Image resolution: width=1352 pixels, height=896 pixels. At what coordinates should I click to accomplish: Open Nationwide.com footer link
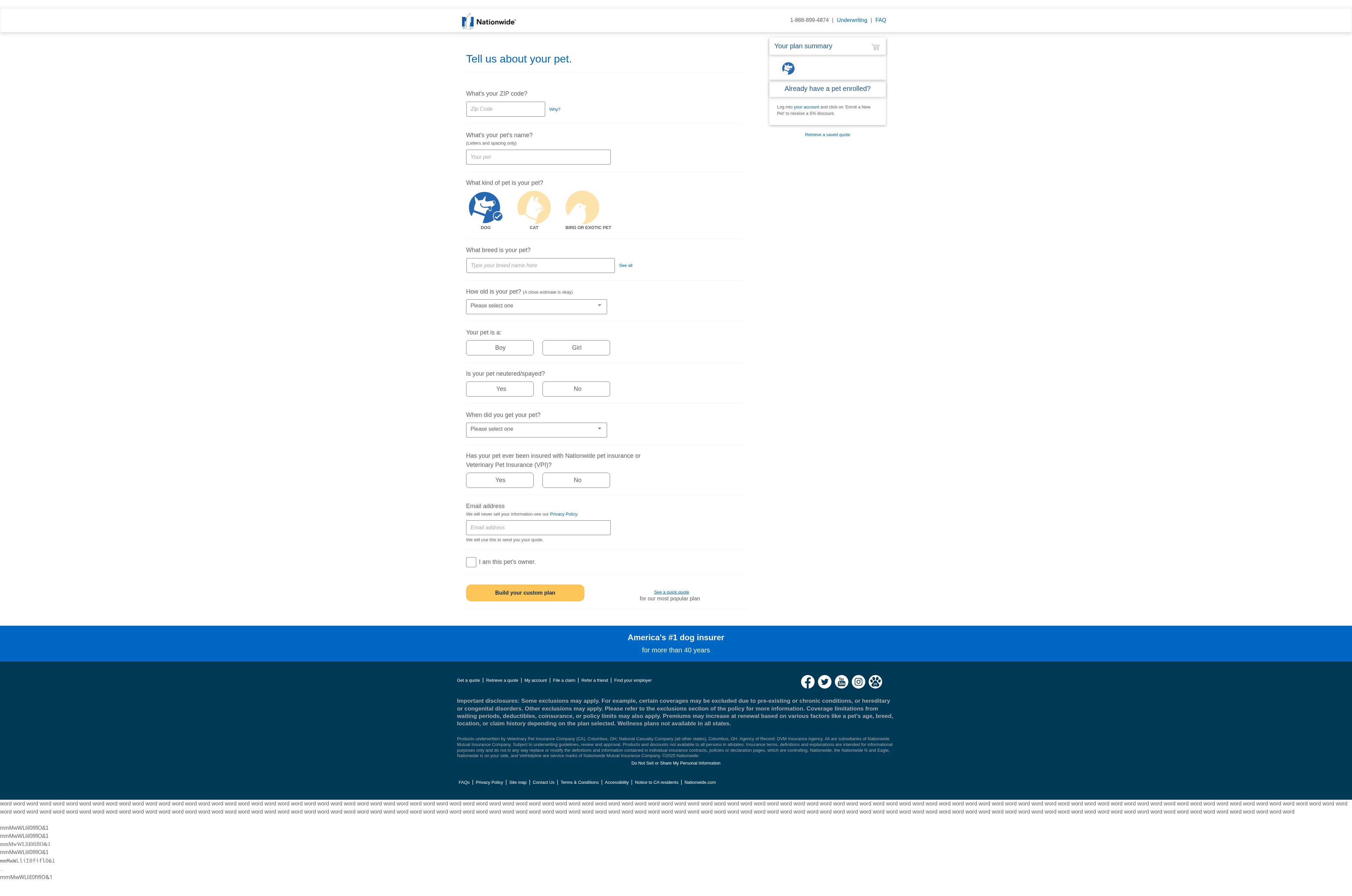pyautogui.click(x=700, y=783)
